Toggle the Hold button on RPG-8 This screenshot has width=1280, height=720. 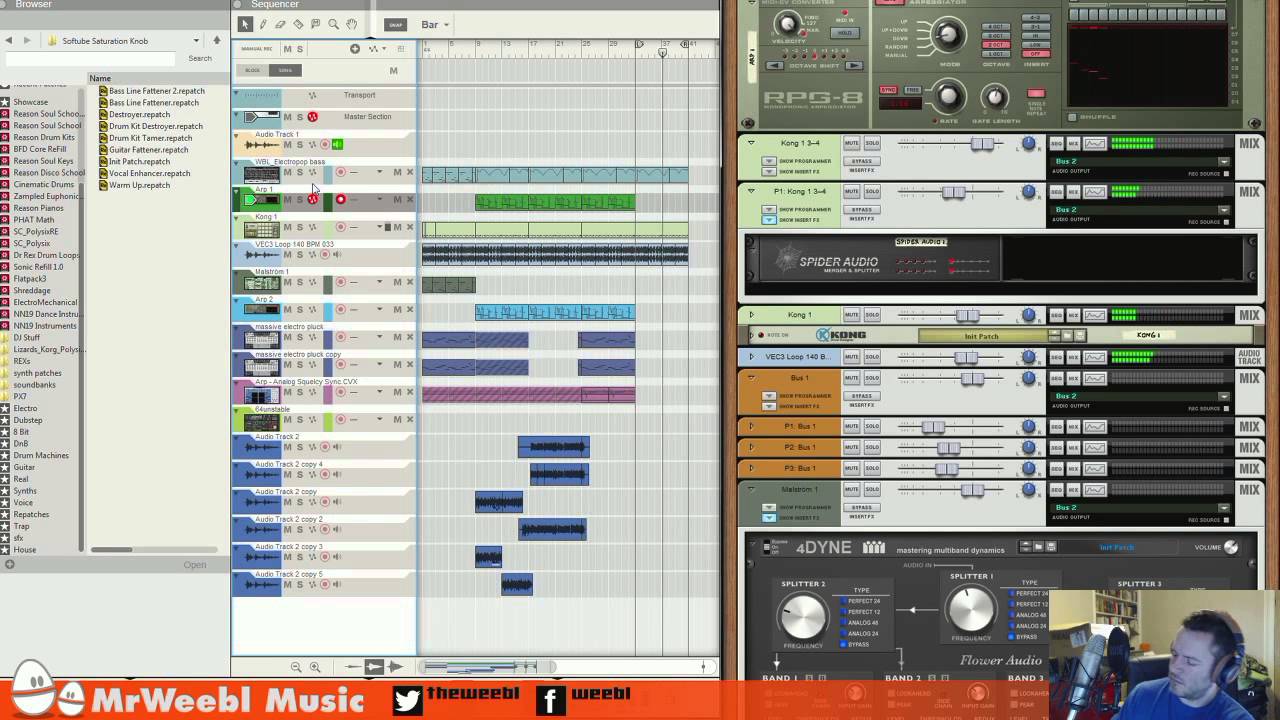pyautogui.click(x=845, y=33)
